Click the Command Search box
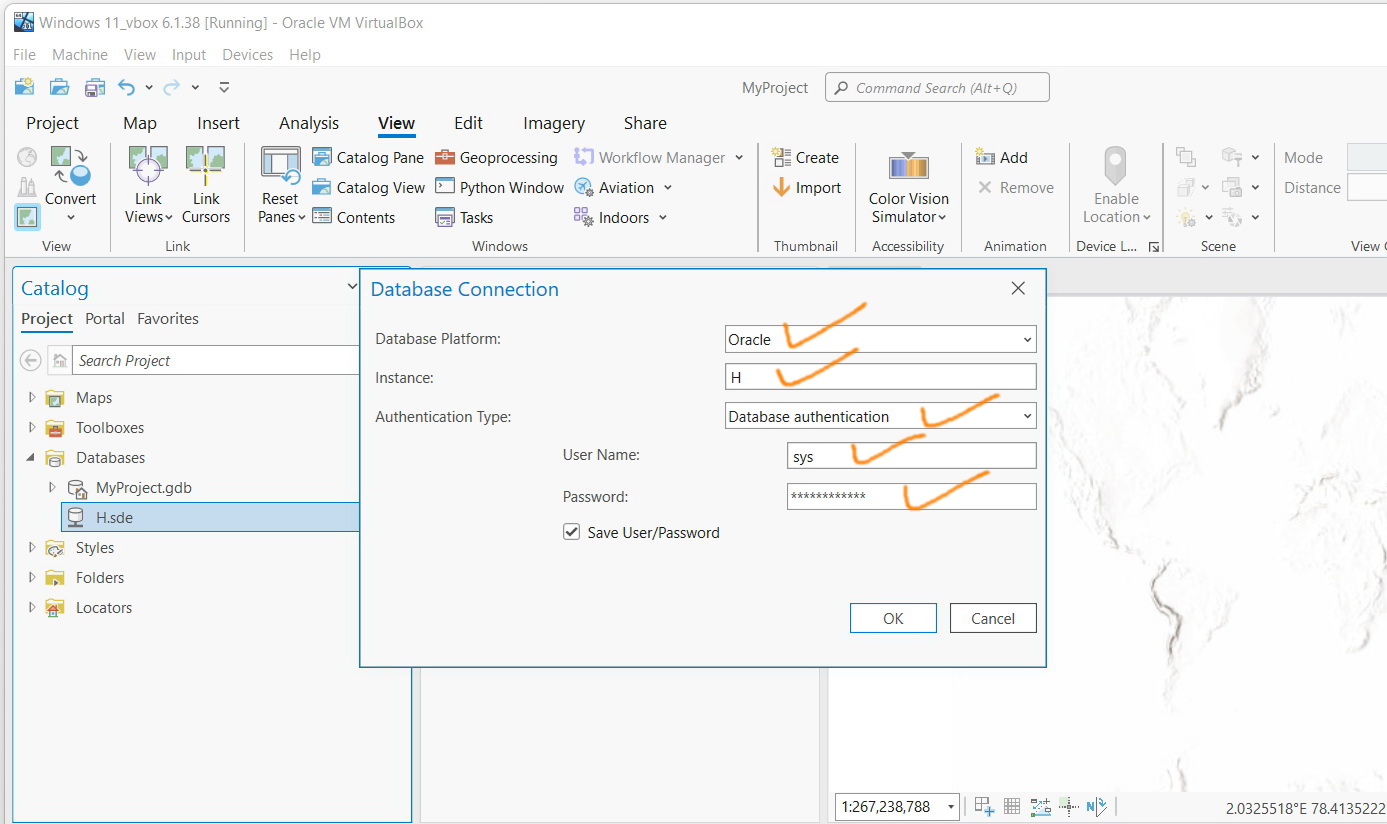The height and width of the screenshot is (824, 1387). pos(937,87)
